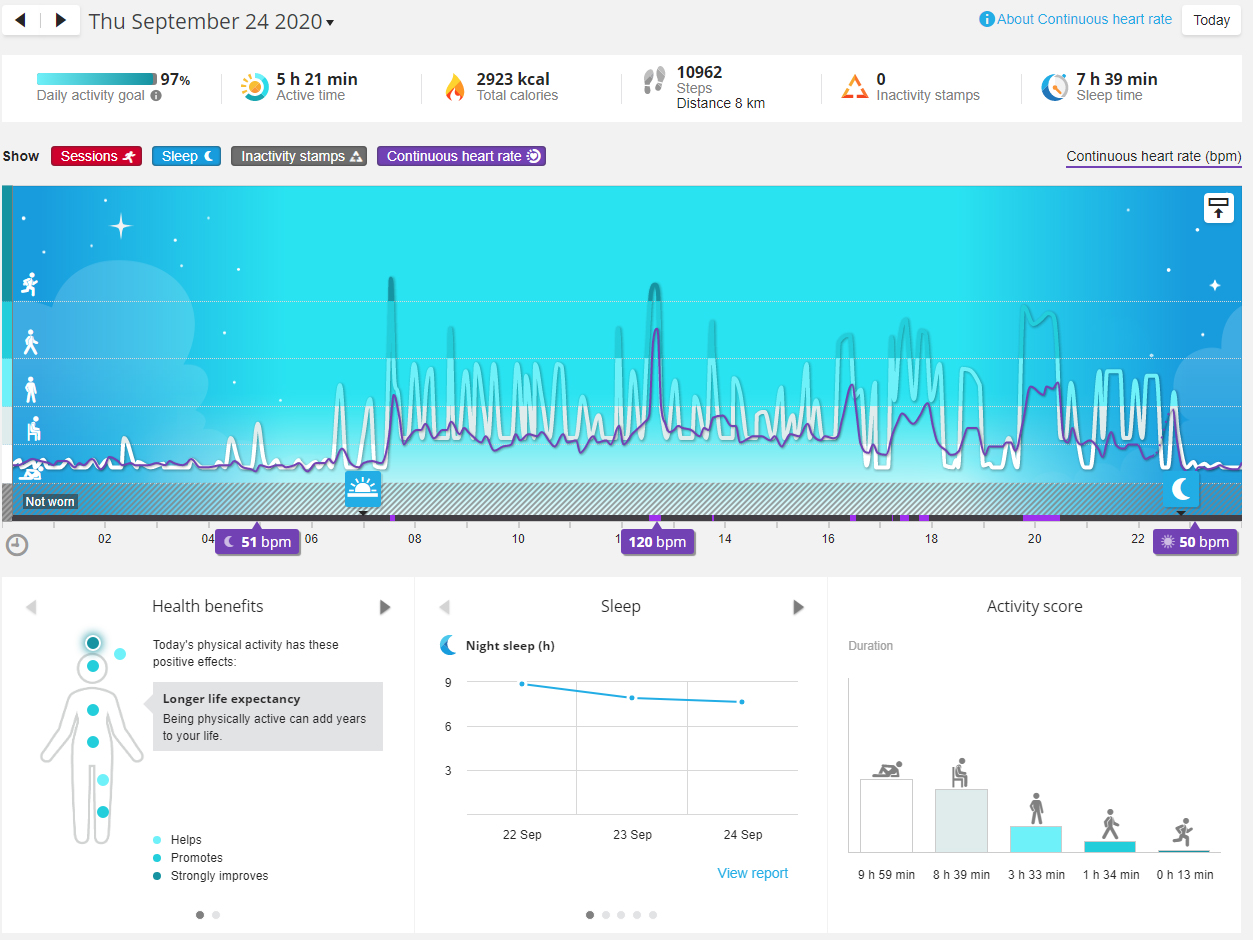Open About Continuous heart rate link

tap(1076, 19)
